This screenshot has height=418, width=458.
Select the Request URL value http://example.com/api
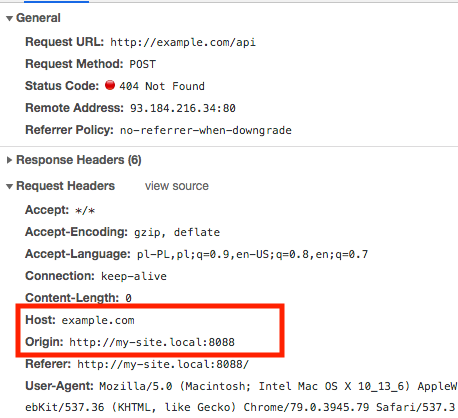(183, 43)
